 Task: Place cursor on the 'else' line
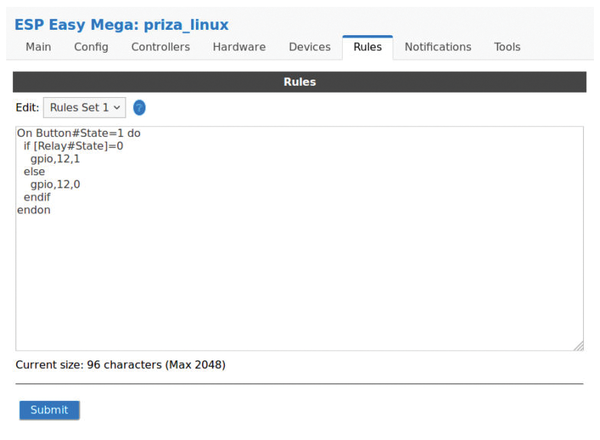(x=34, y=171)
